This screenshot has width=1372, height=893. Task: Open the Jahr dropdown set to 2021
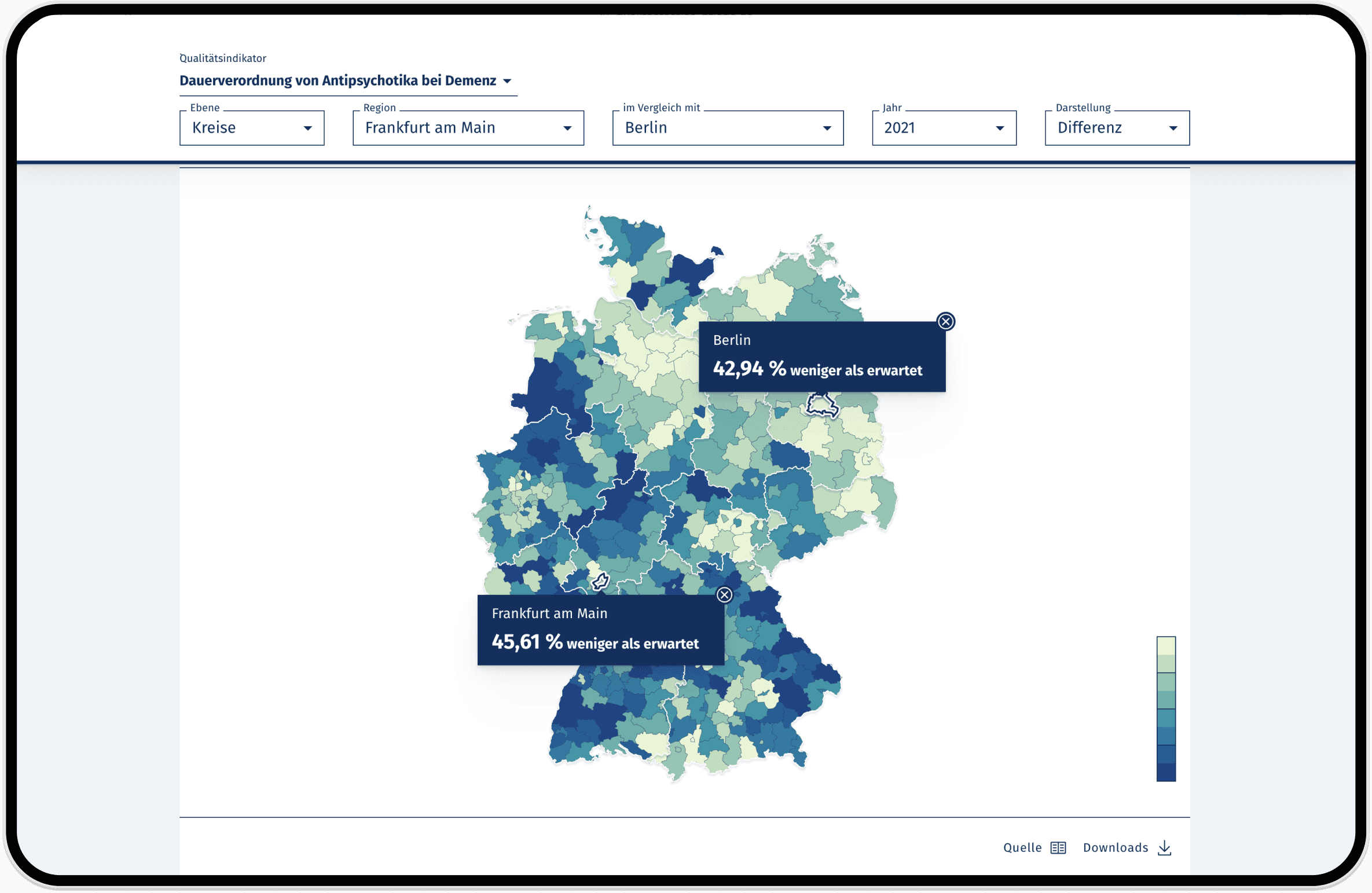(x=944, y=128)
